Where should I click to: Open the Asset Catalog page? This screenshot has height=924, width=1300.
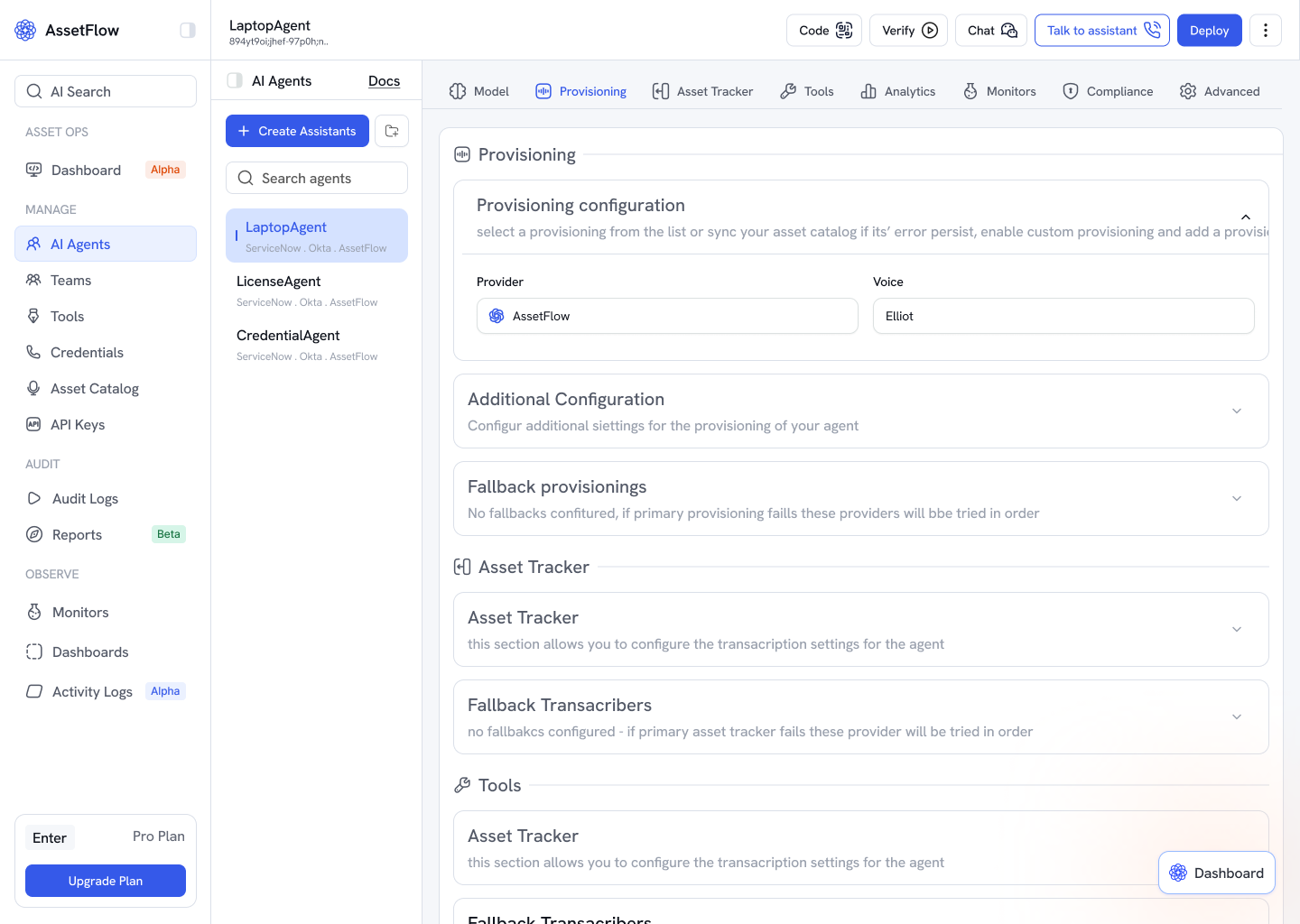(x=106, y=389)
